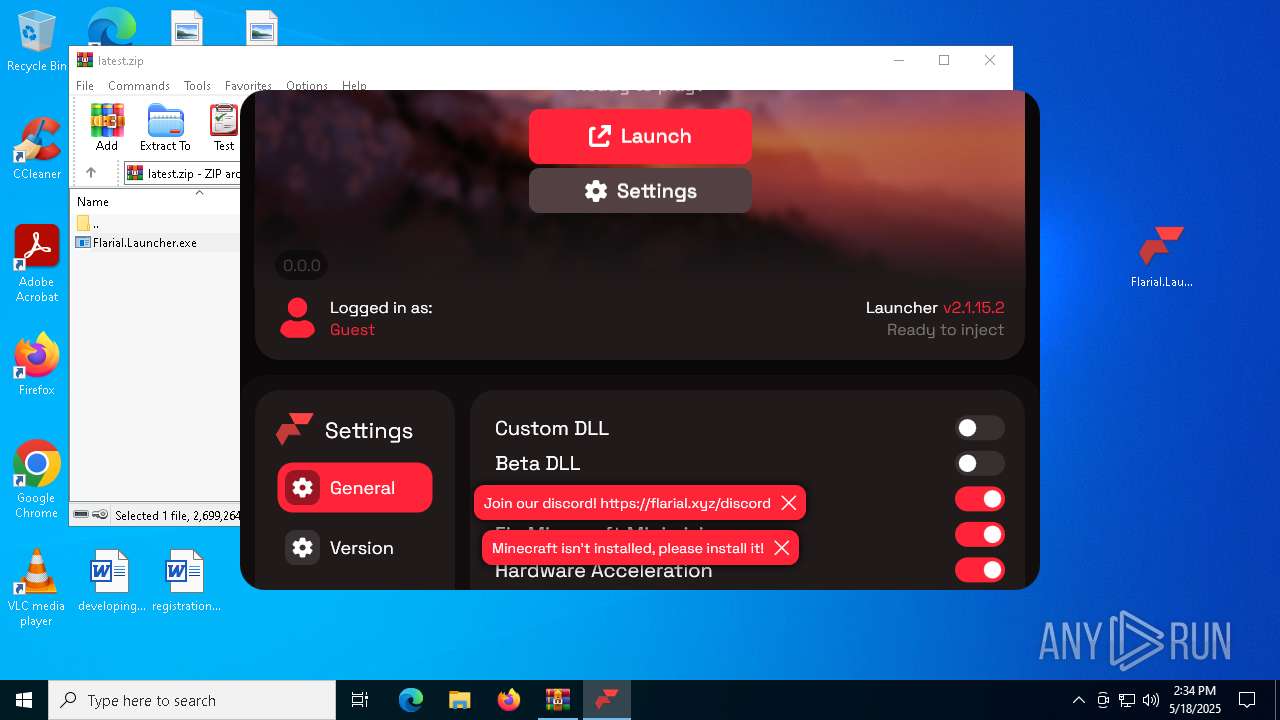The image size is (1280, 720).
Task: Open the WinRAR Commands menu
Action: tap(139, 86)
